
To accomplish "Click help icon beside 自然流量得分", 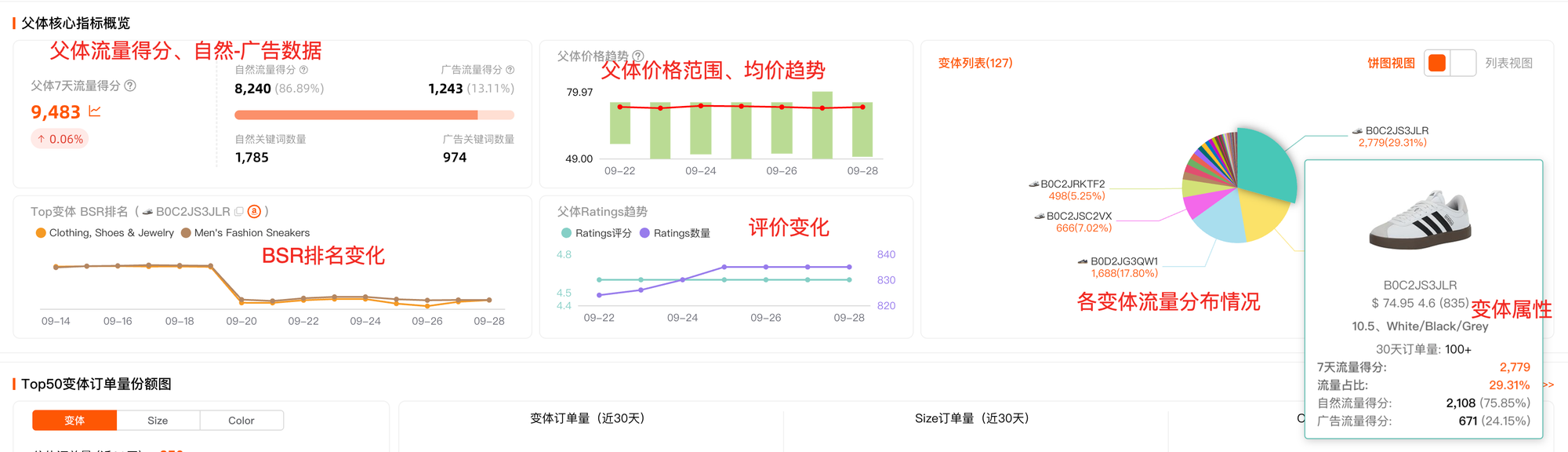I will click(303, 70).
